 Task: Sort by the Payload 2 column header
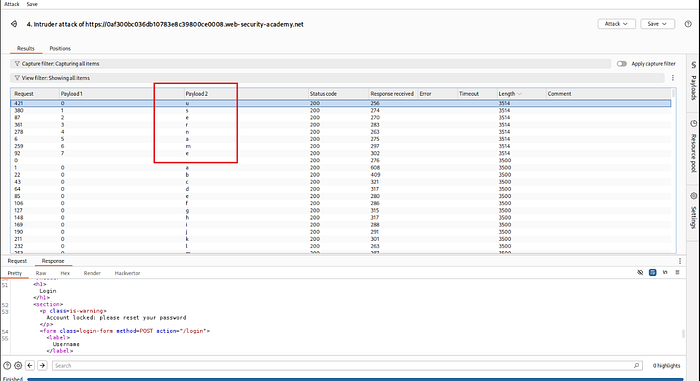coord(246,94)
